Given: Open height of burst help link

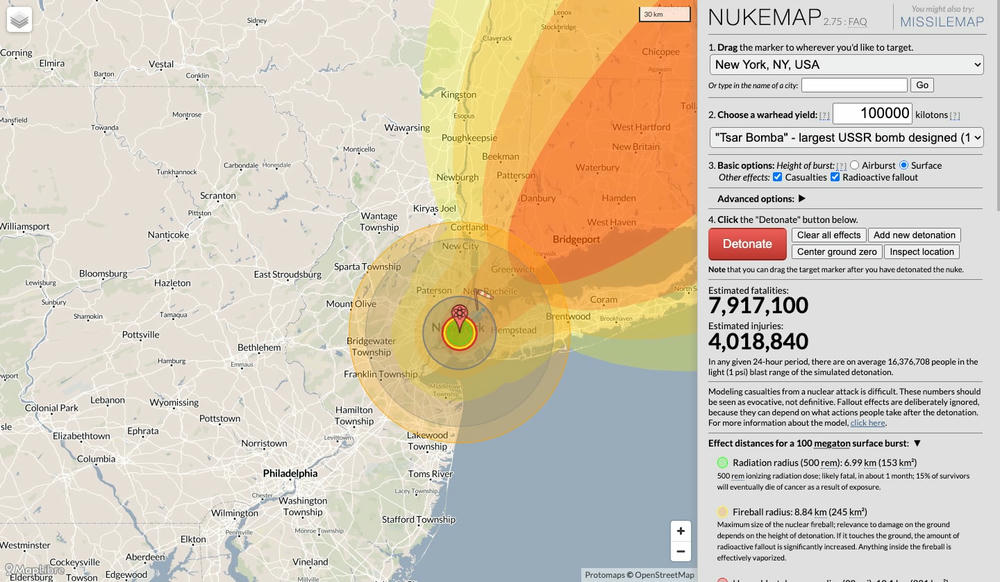Looking at the screenshot, I should pyautogui.click(x=841, y=166).
